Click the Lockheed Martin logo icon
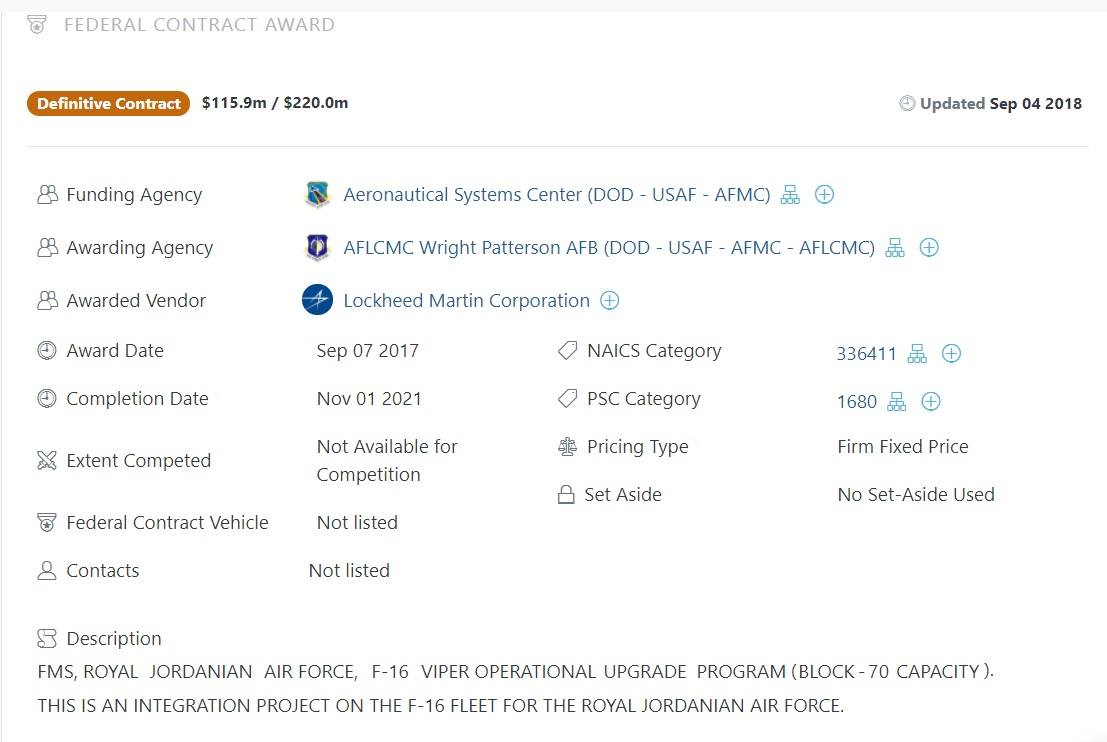Viewport: 1107px width, 742px height. (x=317, y=299)
